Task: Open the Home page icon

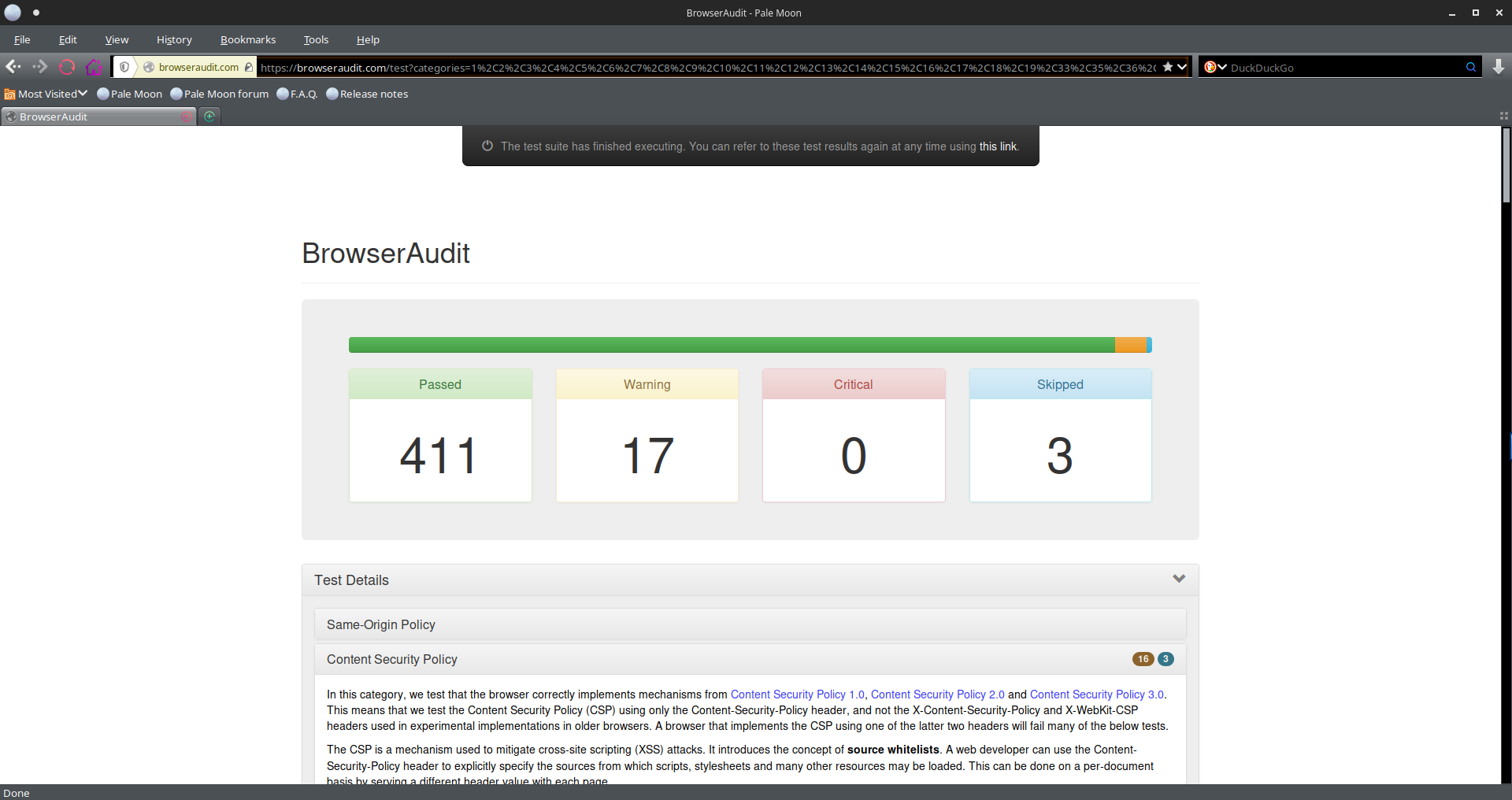Action: pos(94,67)
